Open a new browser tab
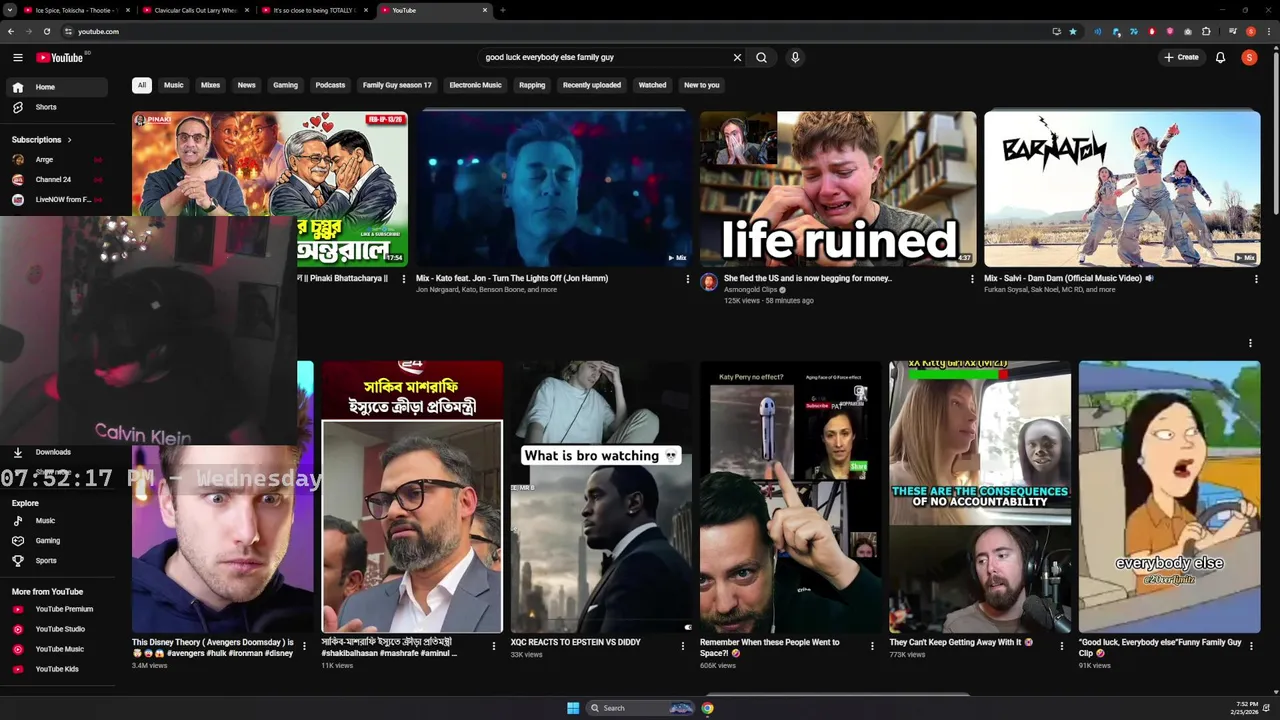 pos(502,10)
